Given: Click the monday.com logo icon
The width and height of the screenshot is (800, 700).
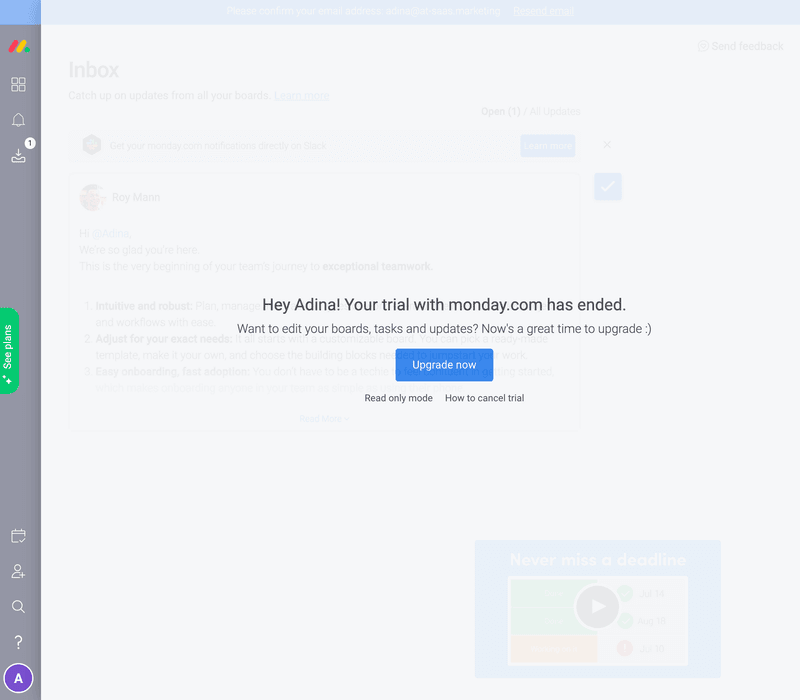Looking at the screenshot, I should pyautogui.click(x=18, y=46).
